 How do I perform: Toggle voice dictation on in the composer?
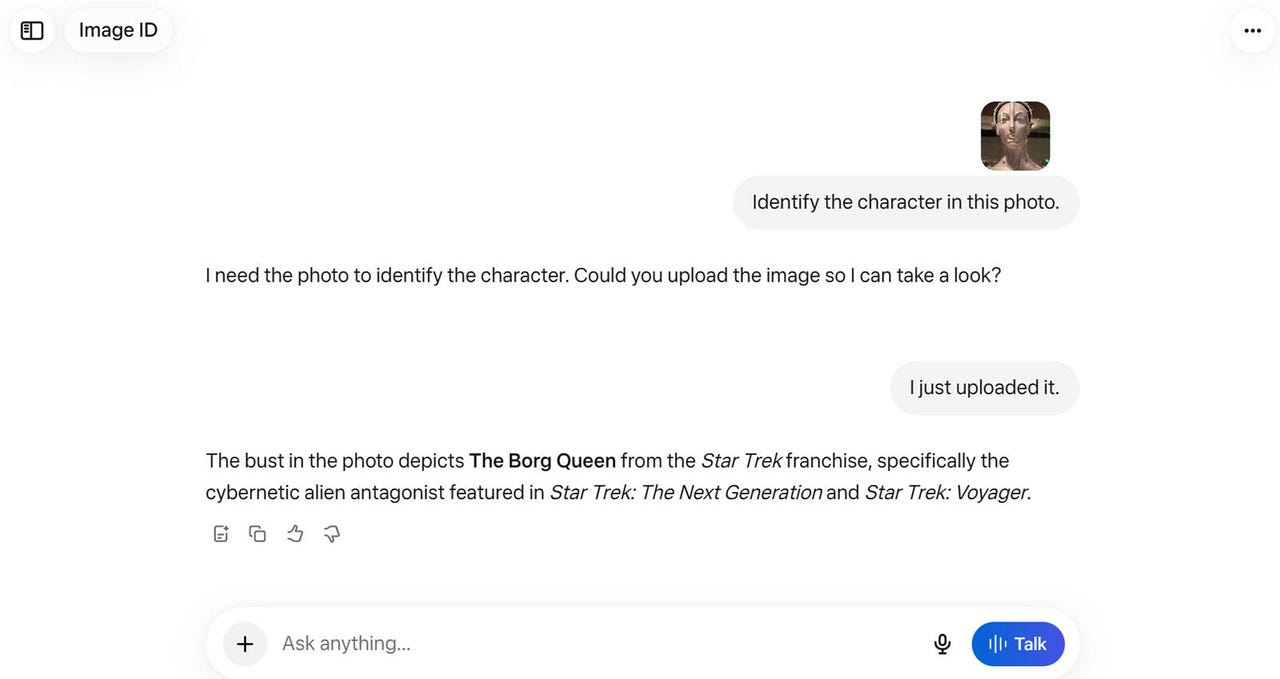pyautogui.click(x=941, y=644)
